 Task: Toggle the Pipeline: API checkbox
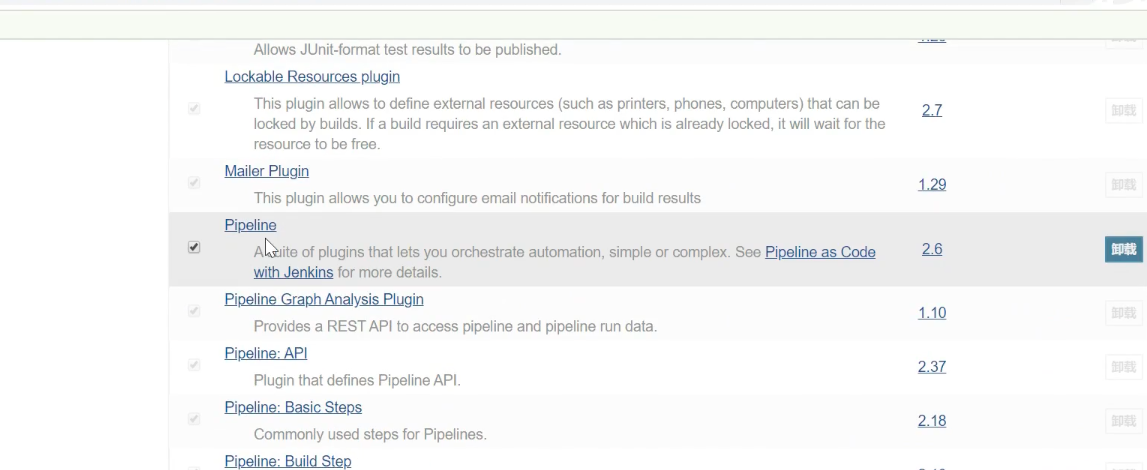pos(194,364)
